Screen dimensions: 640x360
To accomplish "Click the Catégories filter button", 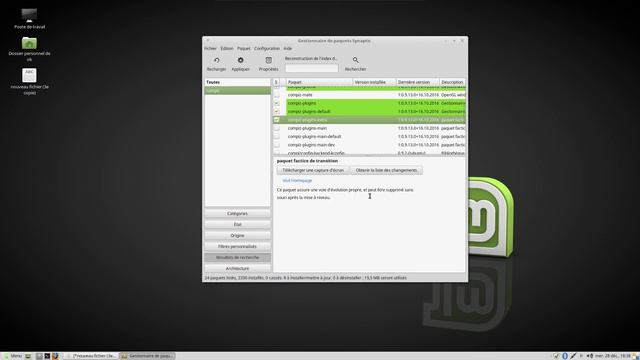I will tap(238, 213).
